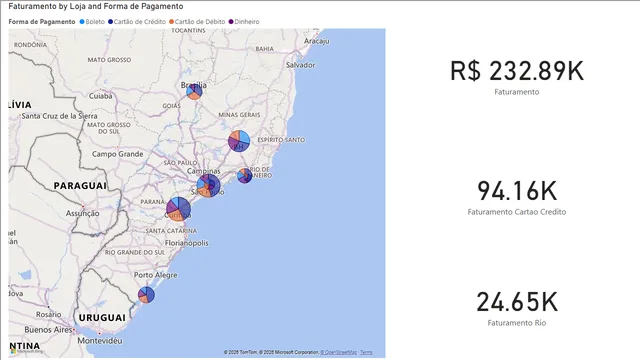Click the Rio de Janeiro pie bubble
Image resolution: width=640 pixels, height=360 pixels.
click(x=244, y=176)
